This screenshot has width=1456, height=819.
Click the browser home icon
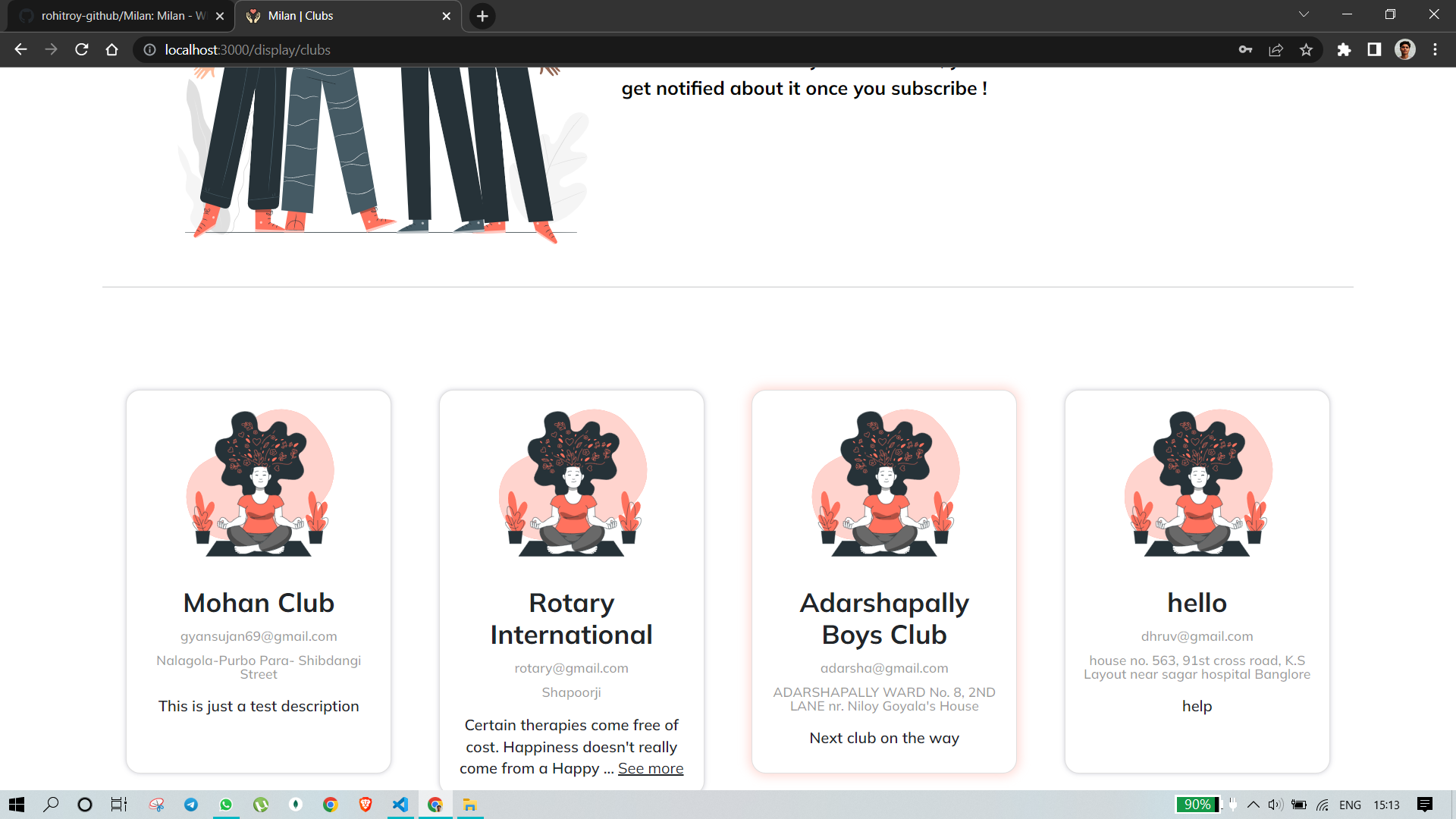click(112, 50)
